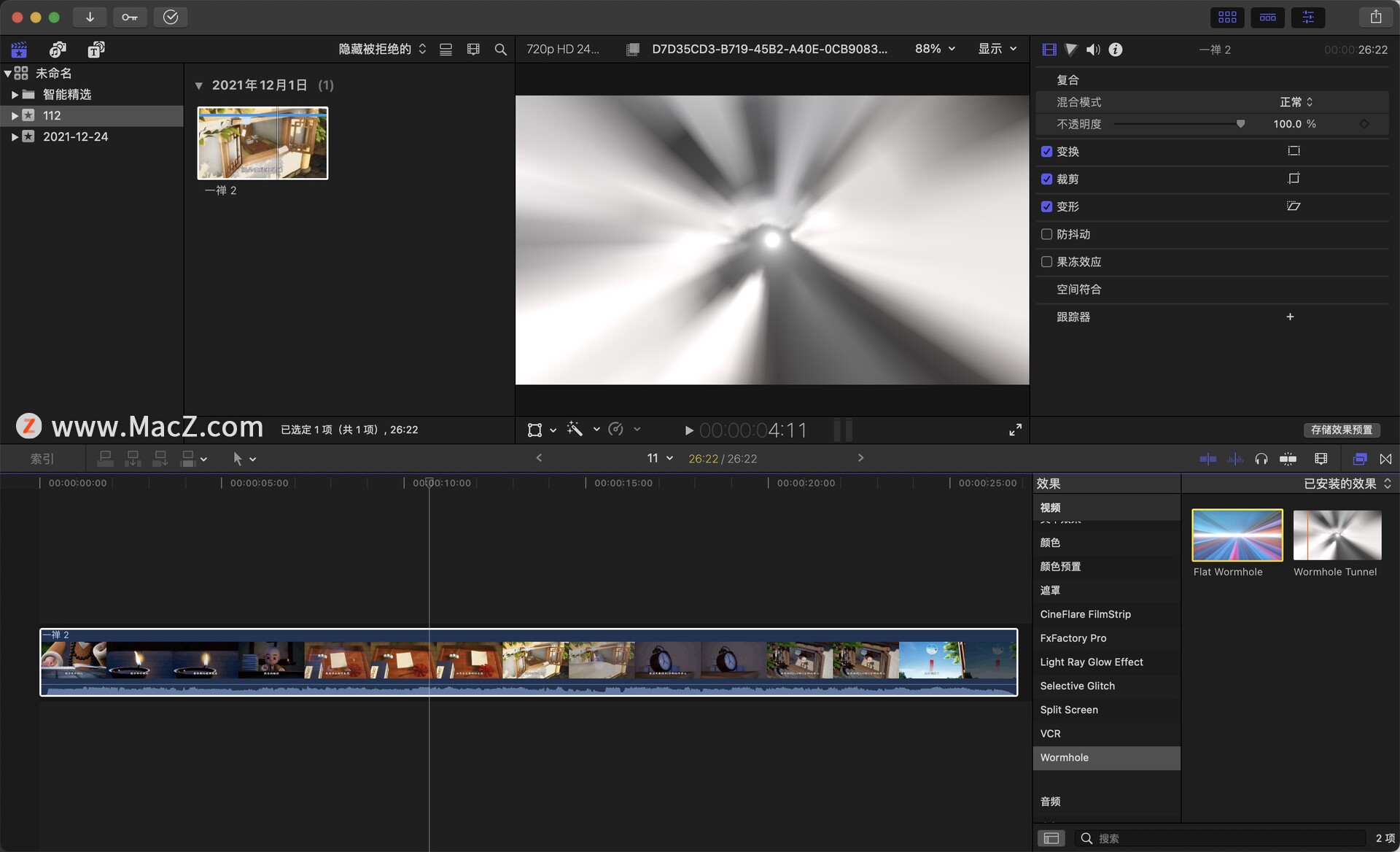Show the Transitions browser icon

[x=1385, y=459]
